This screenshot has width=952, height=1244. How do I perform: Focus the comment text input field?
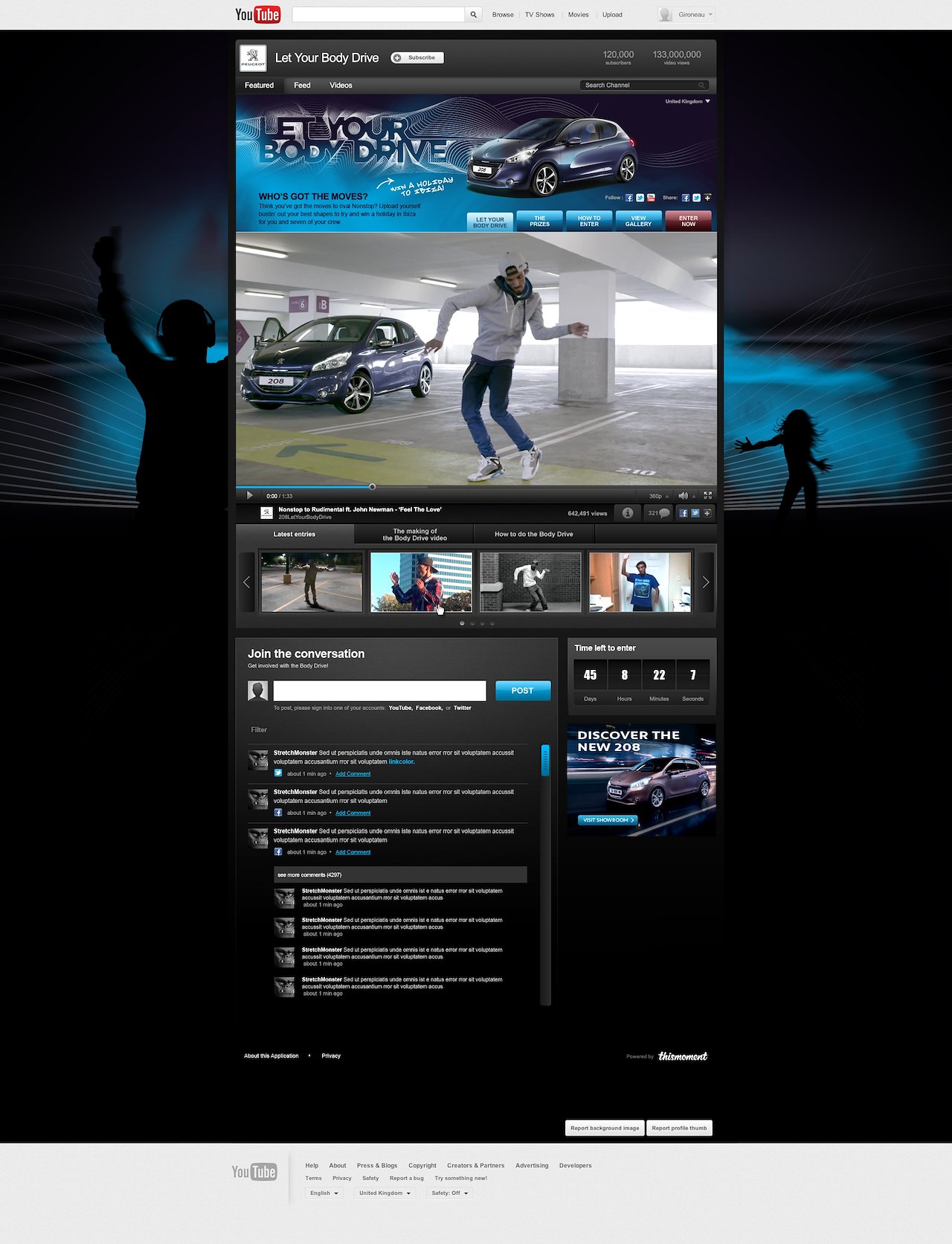click(x=379, y=691)
